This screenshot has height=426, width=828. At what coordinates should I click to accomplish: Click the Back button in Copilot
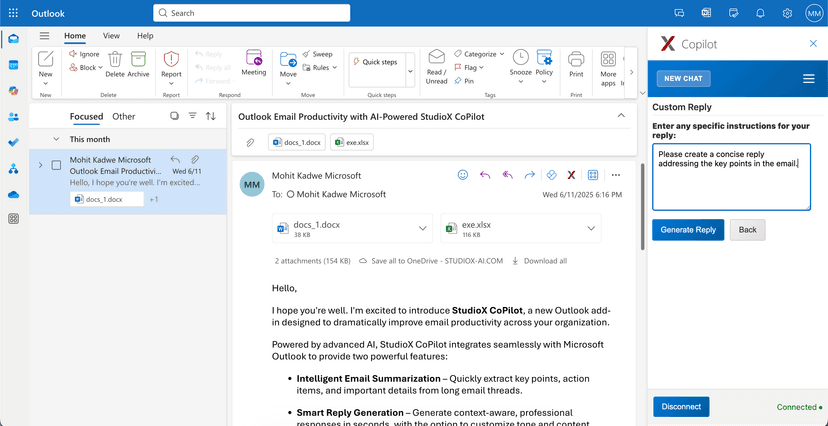(x=747, y=230)
